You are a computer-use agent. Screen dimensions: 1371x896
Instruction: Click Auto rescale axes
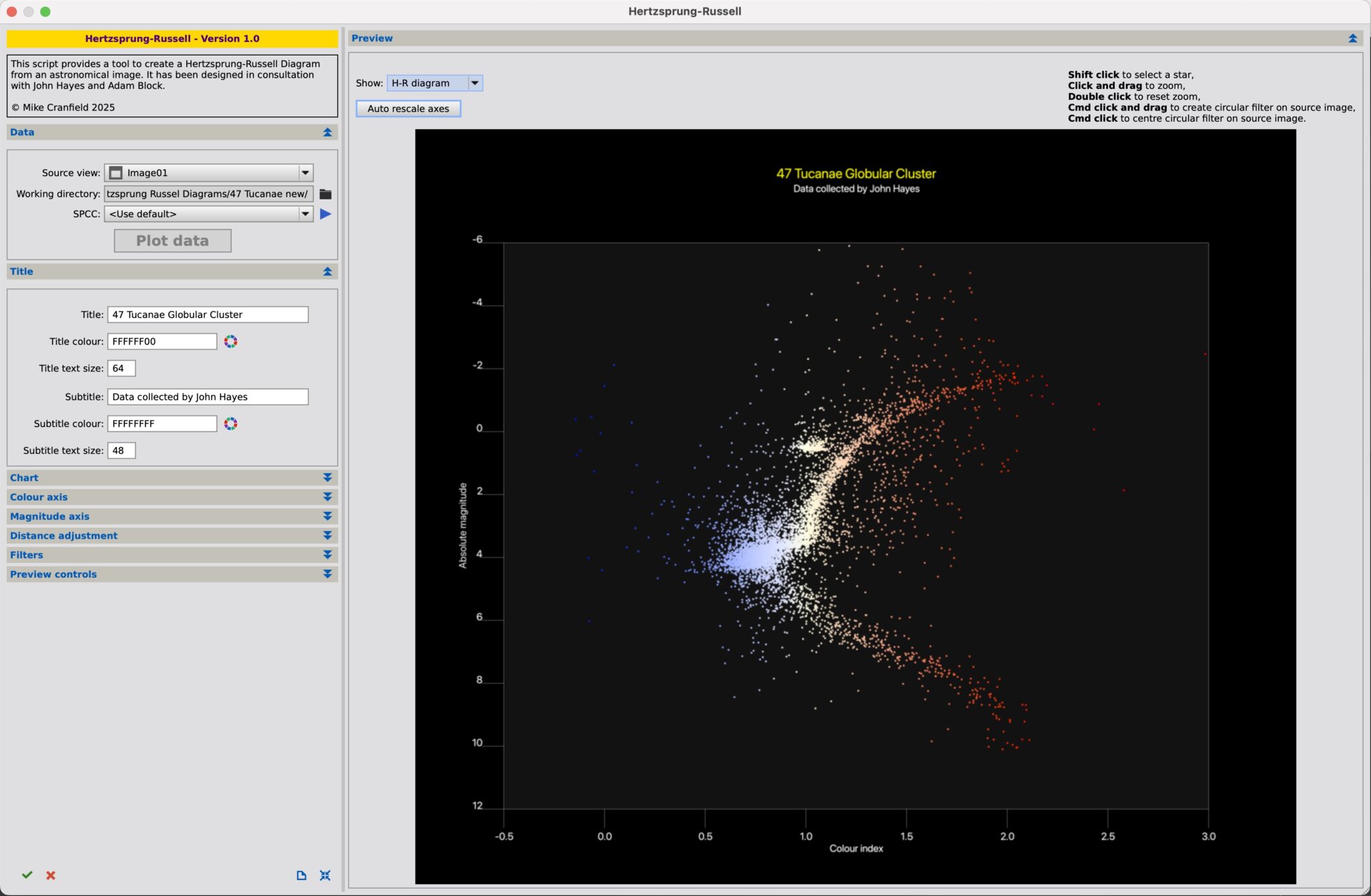tap(408, 108)
